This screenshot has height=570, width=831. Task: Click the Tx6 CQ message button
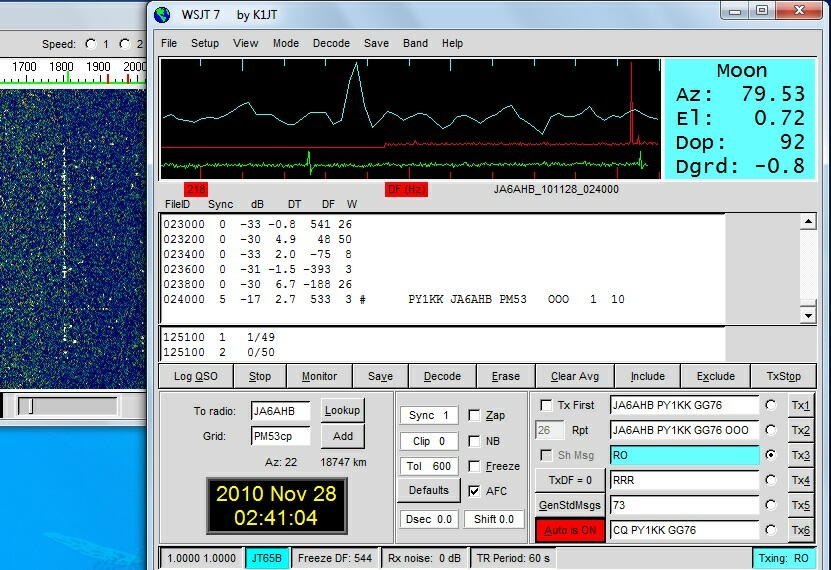800,530
